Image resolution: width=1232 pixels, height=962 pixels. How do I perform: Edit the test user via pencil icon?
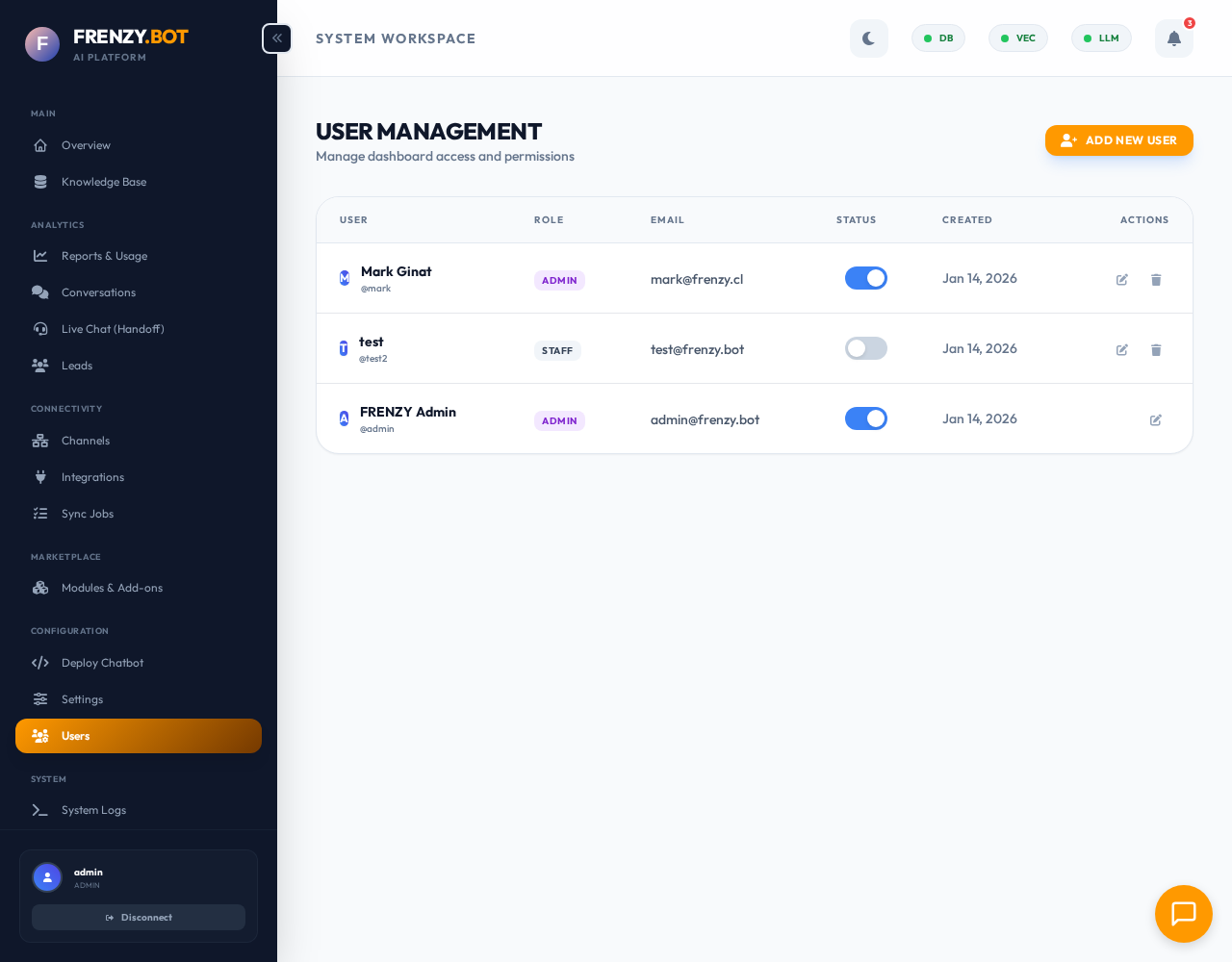click(x=1122, y=349)
